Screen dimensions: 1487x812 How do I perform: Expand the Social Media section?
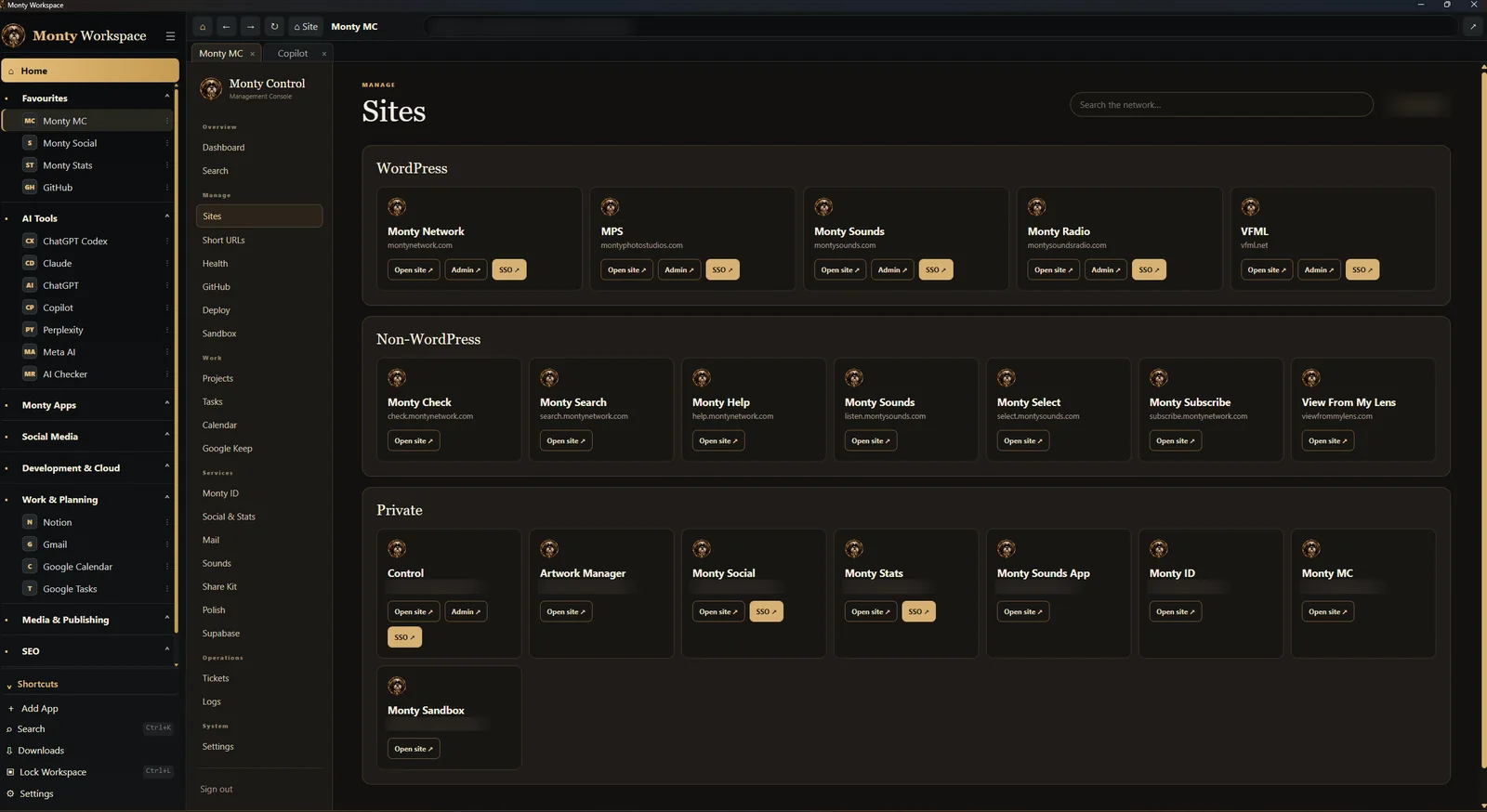(167, 436)
